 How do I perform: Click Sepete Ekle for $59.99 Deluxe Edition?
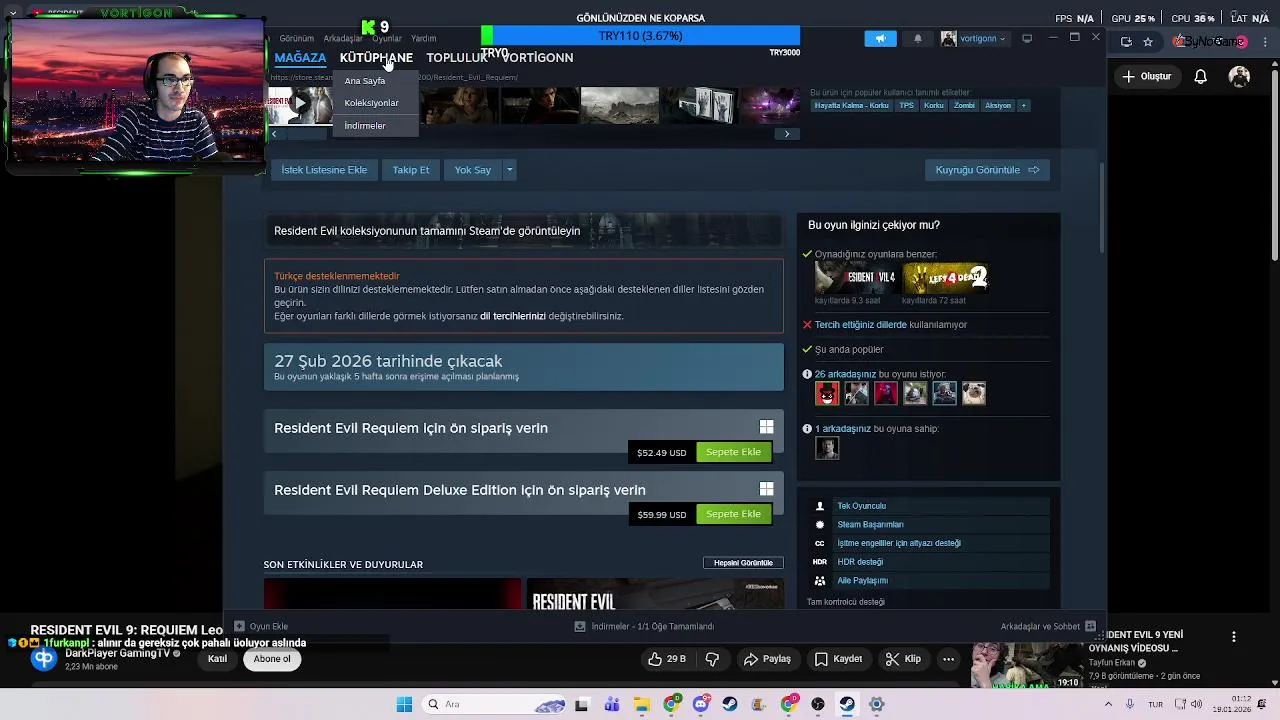[733, 514]
